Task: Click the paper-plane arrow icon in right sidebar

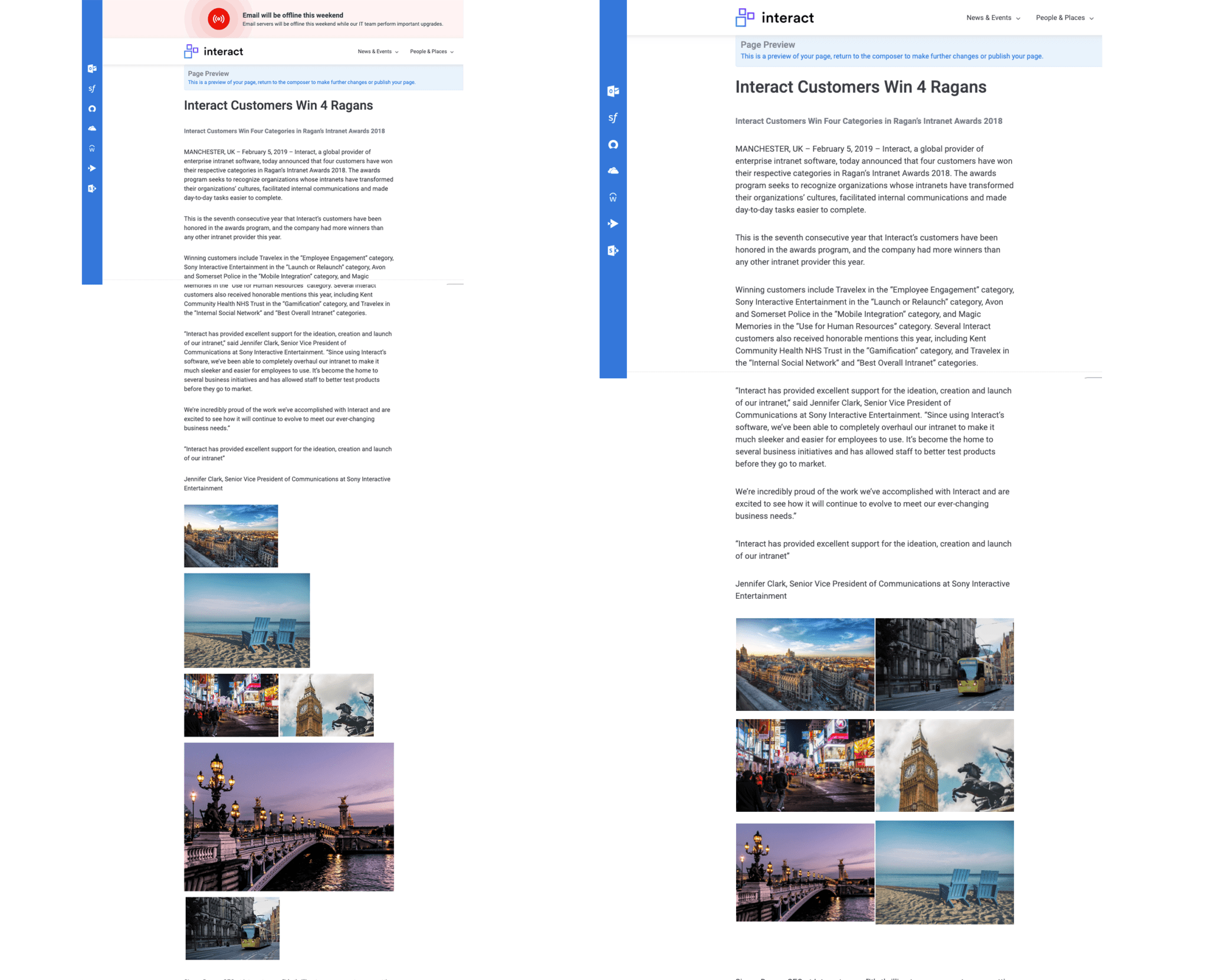Action: [x=613, y=224]
